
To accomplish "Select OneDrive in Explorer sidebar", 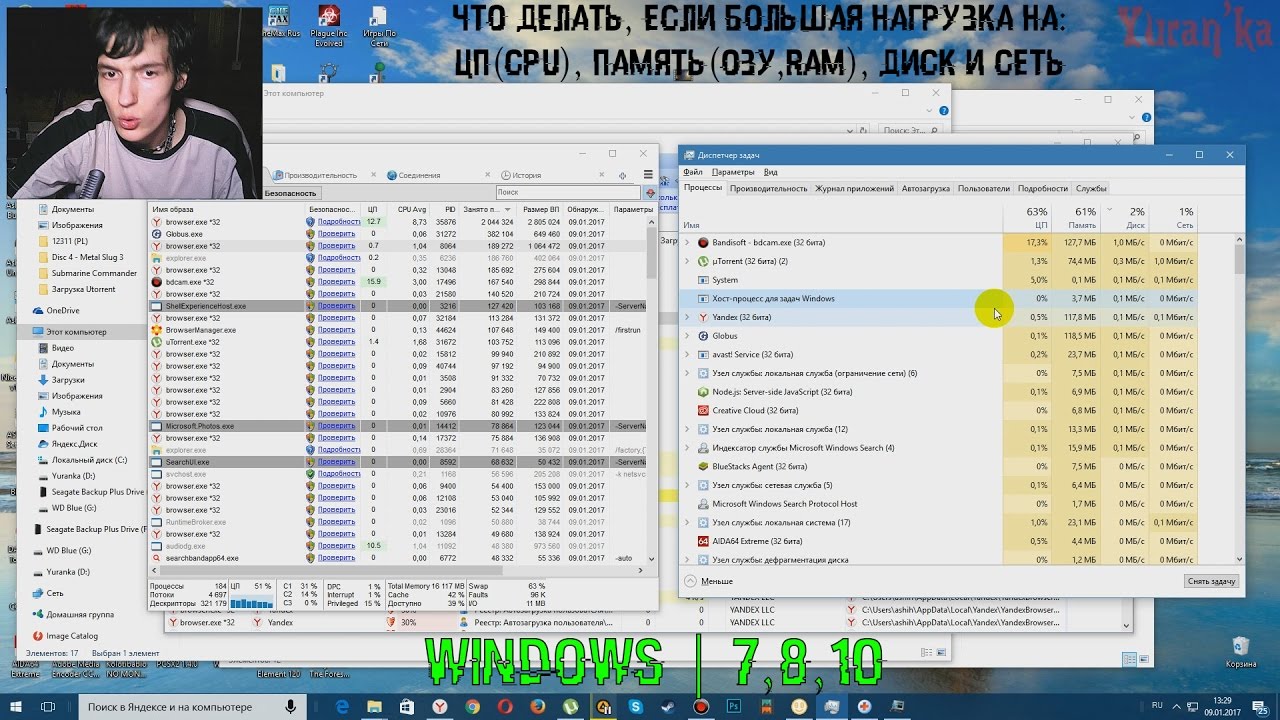I will pos(63,310).
